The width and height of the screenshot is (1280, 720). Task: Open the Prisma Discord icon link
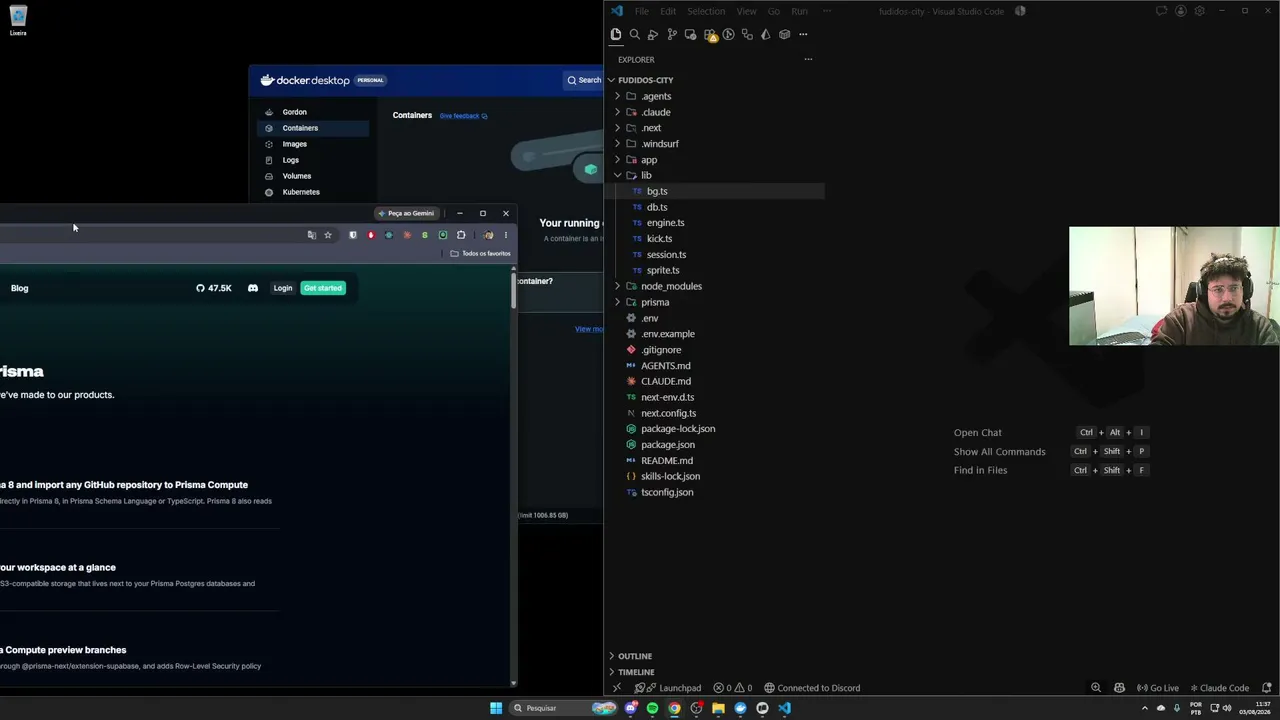pyautogui.click(x=253, y=288)
